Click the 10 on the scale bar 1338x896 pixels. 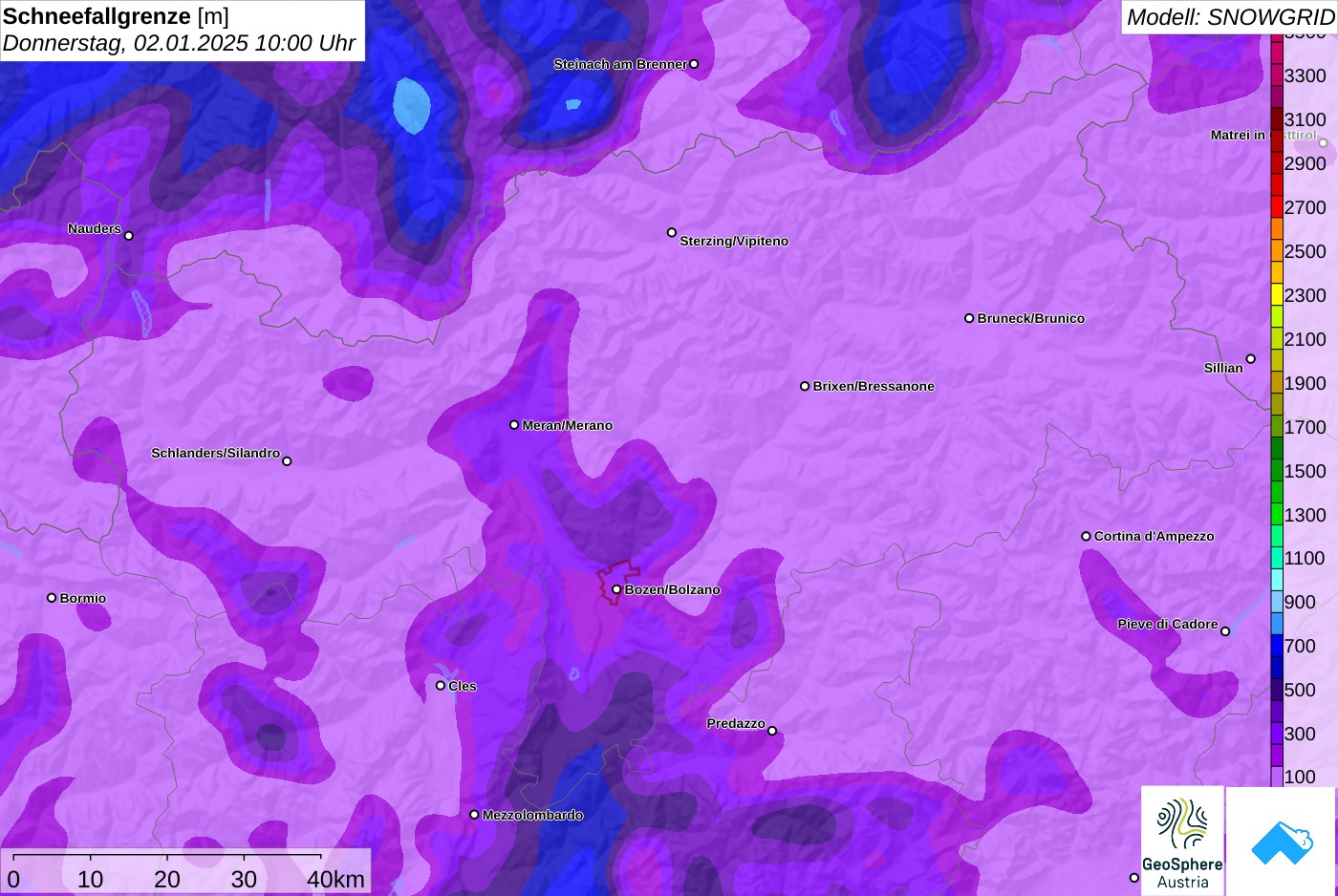[90, 879]
